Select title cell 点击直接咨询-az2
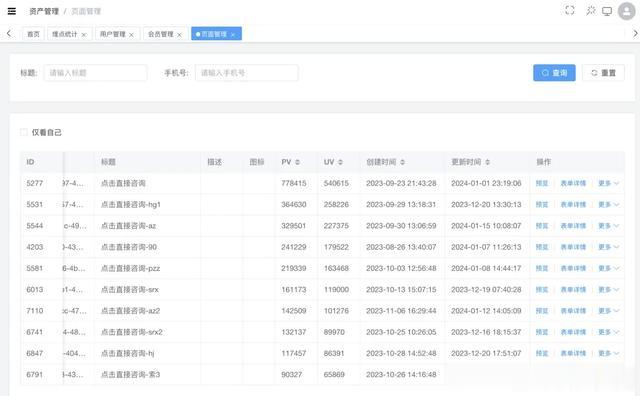This screenshot has height=396, width=640. coord(131,311)
